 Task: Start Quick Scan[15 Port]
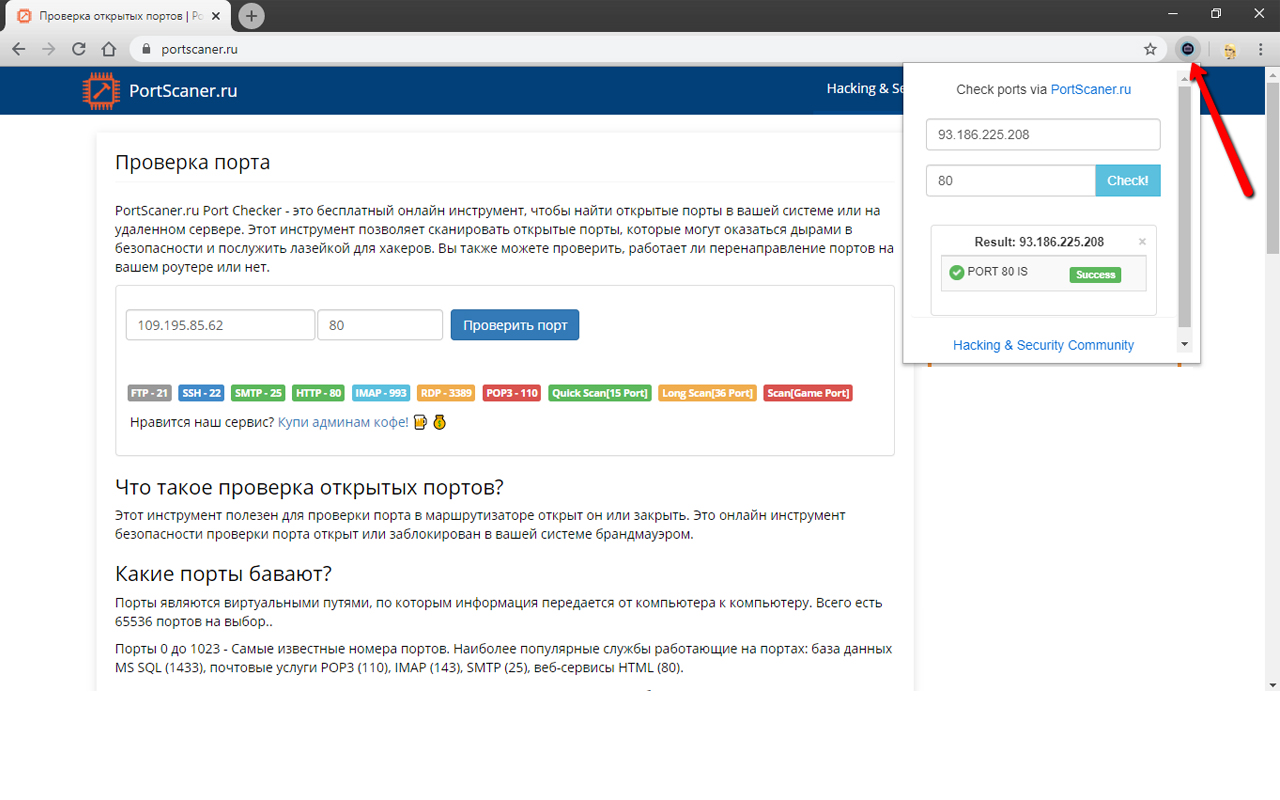[600, 393]
